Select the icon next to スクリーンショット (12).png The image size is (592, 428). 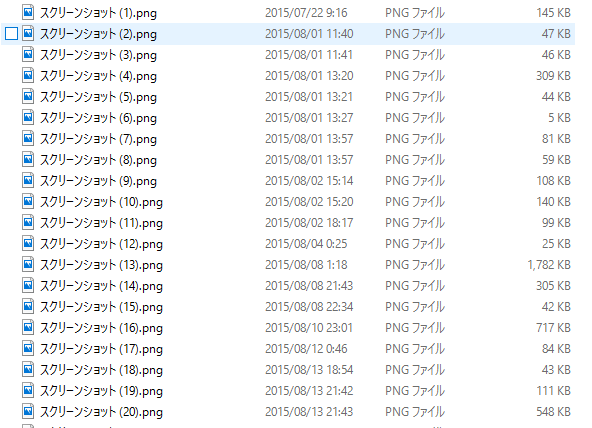pyautogui.click(x=28, y=244)
